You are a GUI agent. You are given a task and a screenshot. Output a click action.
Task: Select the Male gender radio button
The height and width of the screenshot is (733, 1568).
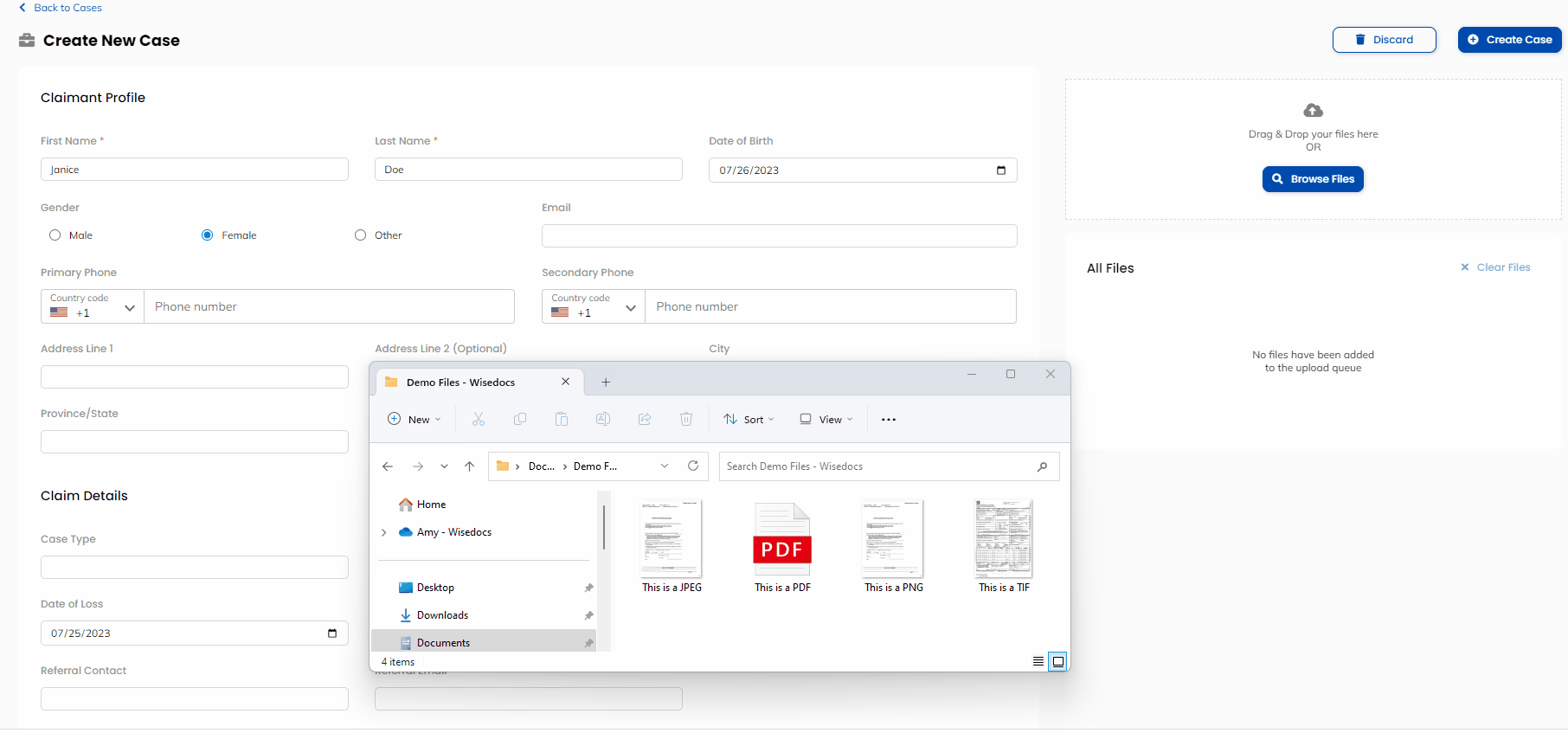point(55,235)
